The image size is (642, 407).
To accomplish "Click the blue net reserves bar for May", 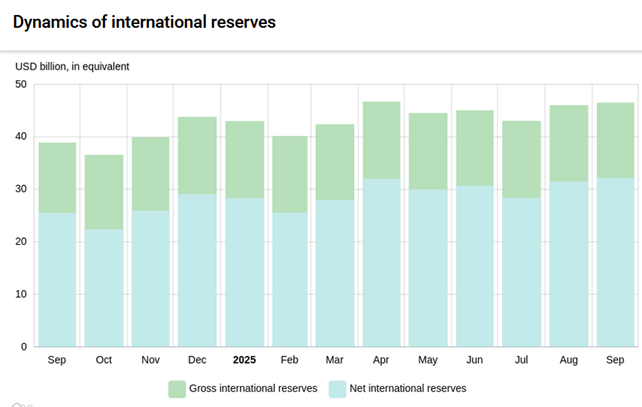I will (x=428, y=268).
